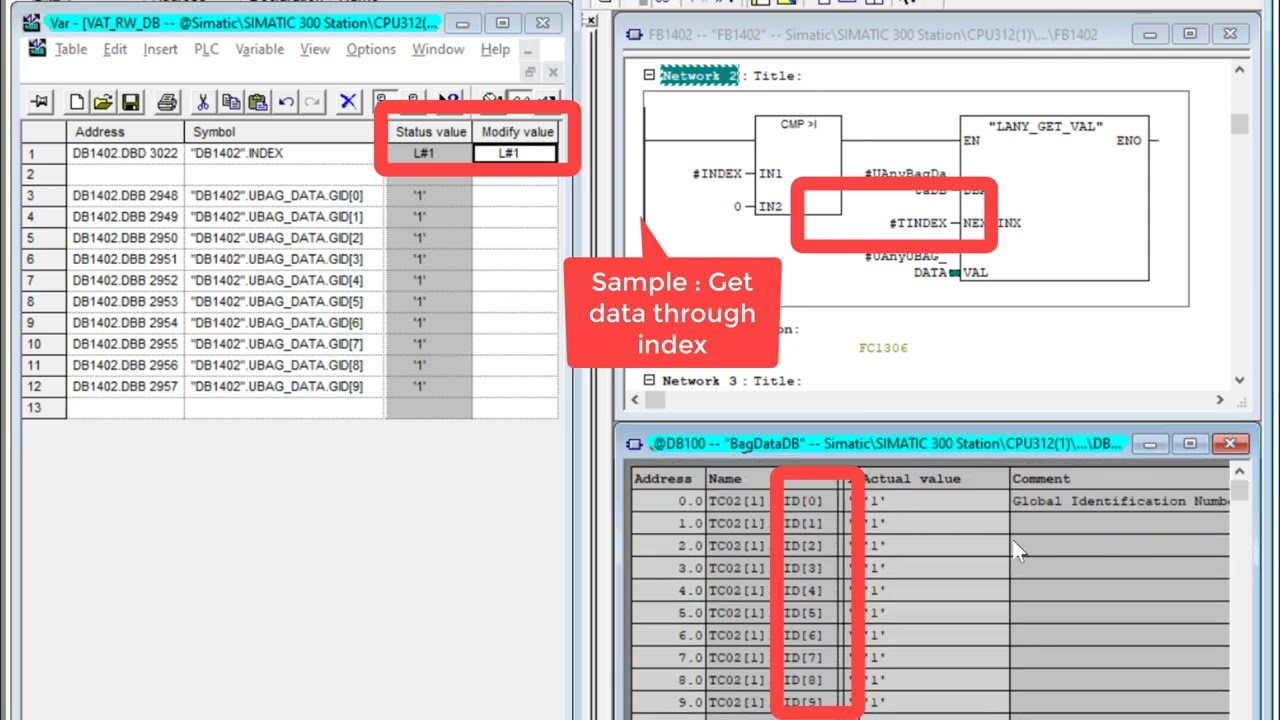Select the Symbol column header in VAT
1280x720 pixels.
[285, 132]
